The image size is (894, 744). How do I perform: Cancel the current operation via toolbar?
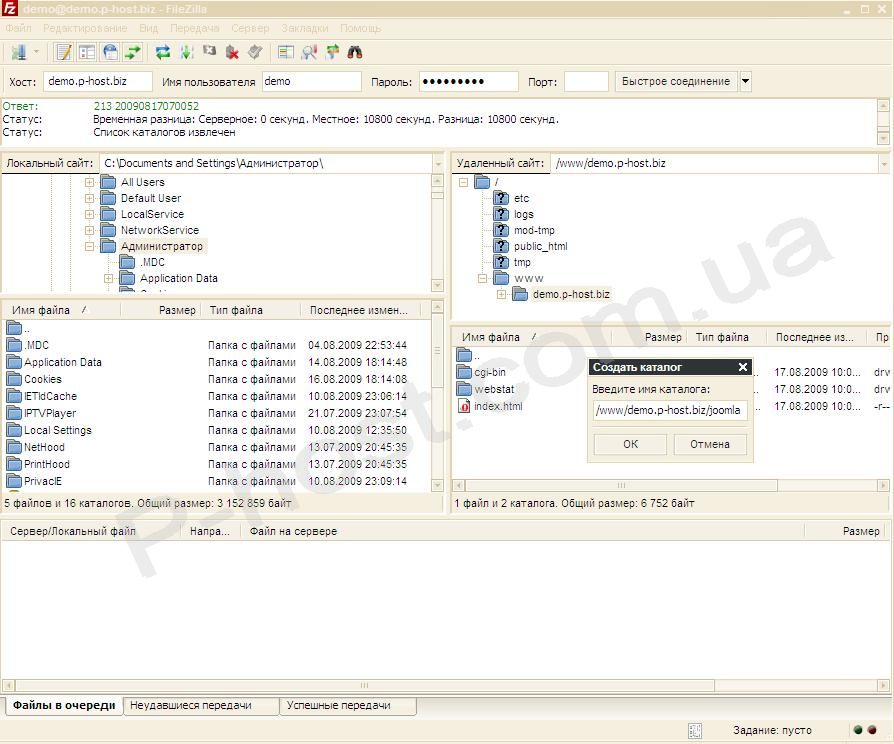click(x=209, y=51)
